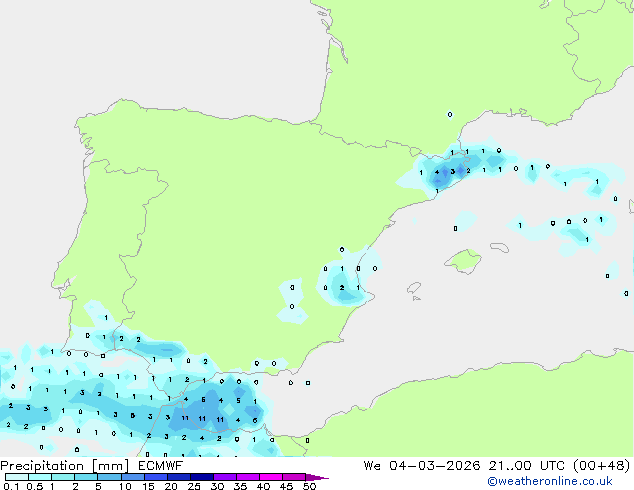Click the "Precipitation" title word

tap(42, 466)
